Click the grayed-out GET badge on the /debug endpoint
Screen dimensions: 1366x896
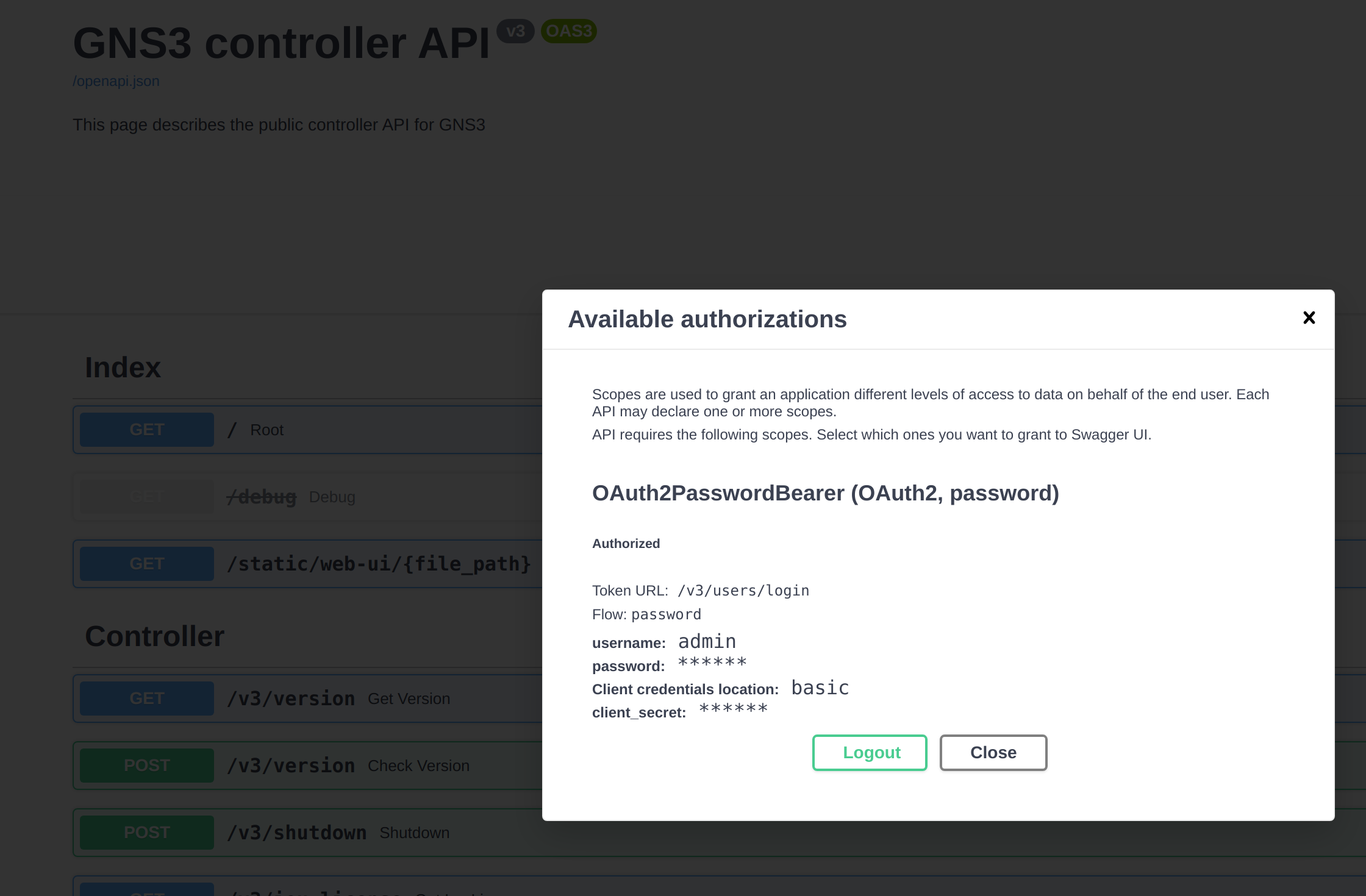point(146,496)
